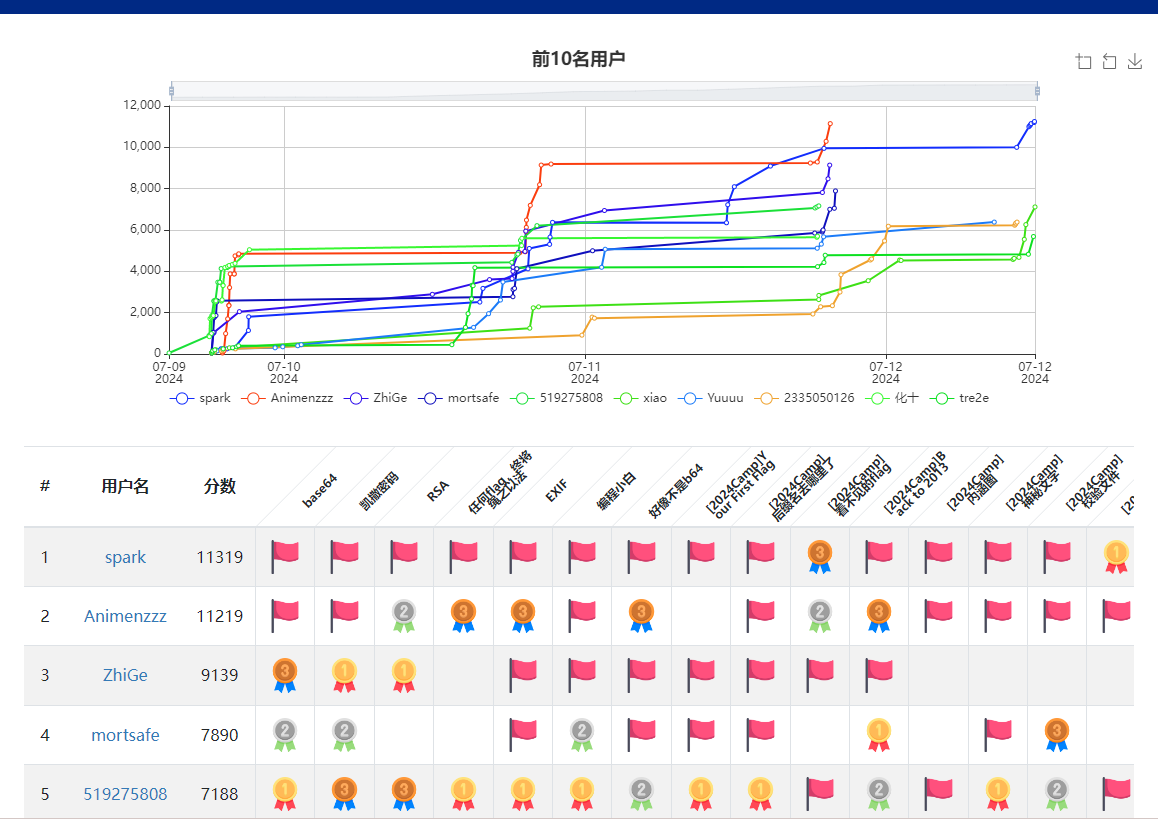Click the zoom reset icon above chart

pos(1109,62)
